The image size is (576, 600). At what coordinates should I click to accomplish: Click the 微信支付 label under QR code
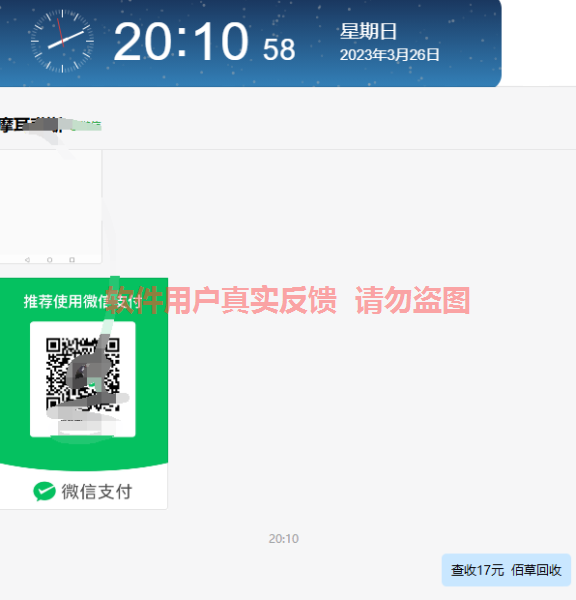97,492
